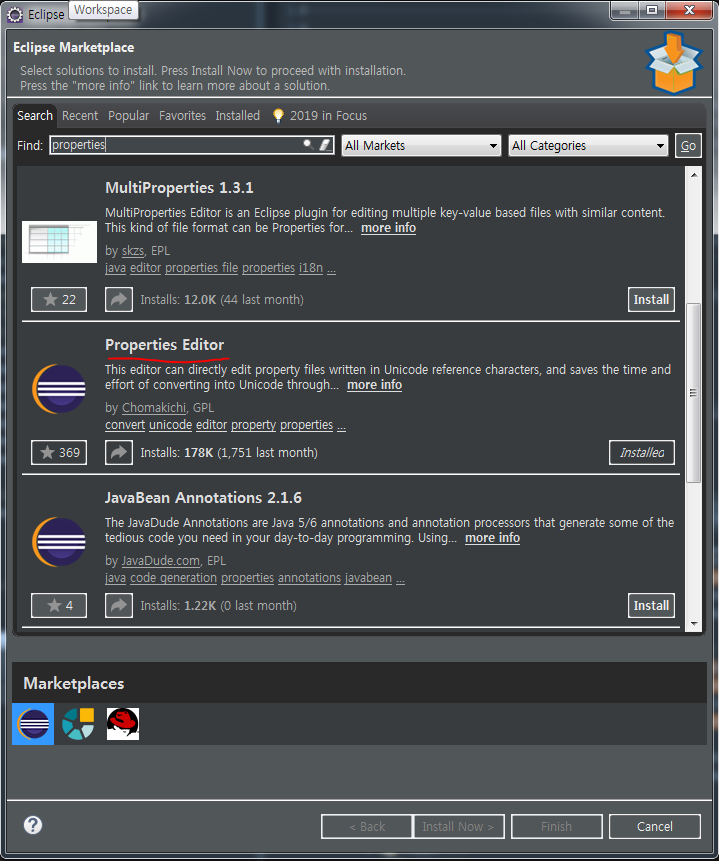The image size is (719, 861).
Task: Click the Properties Editor Eclipse logo icon
Action: click(x=59, y=389)
